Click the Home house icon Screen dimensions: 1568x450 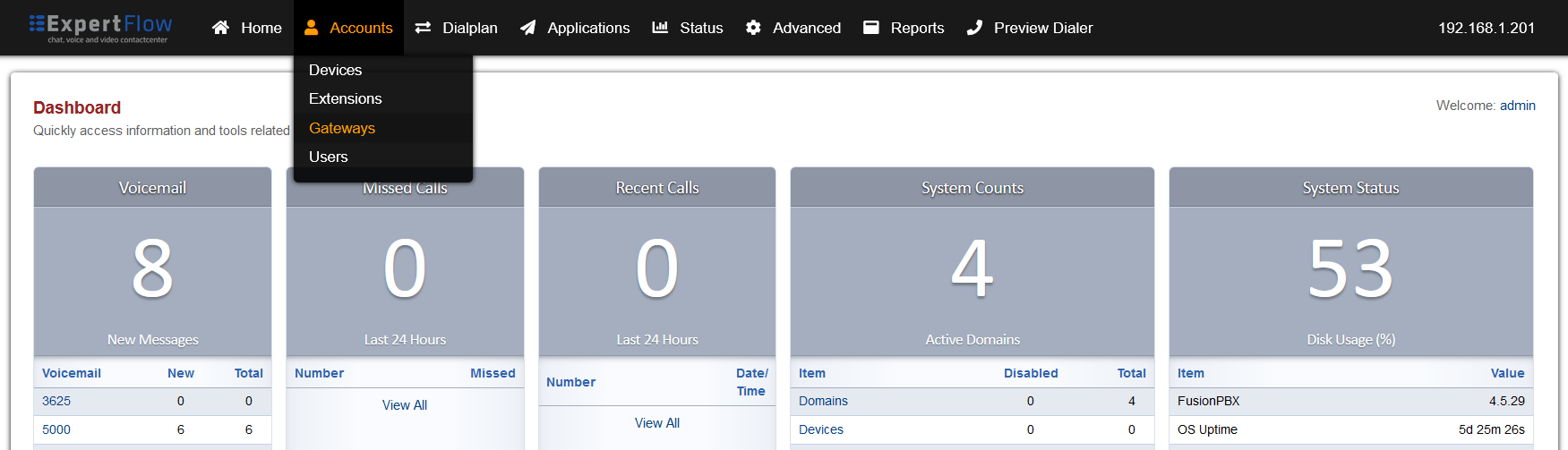pos(220,28)
